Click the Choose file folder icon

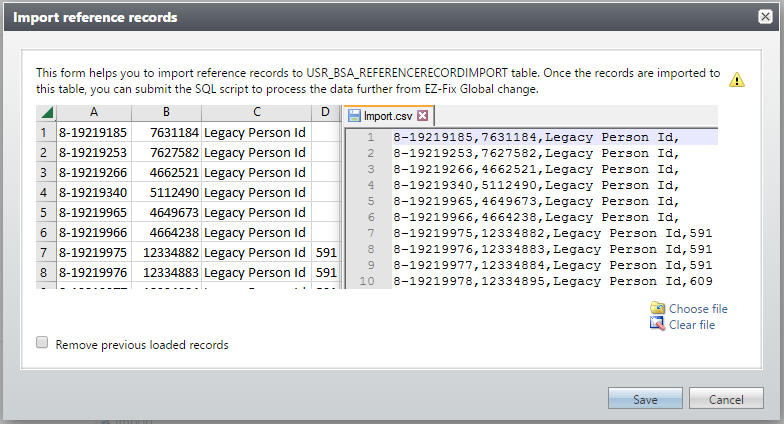coord(657,308)
